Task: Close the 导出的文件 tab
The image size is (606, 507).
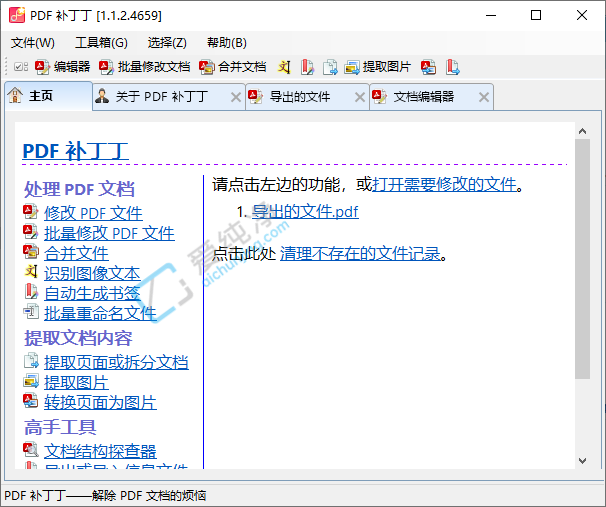Action: tap(360, 97)
